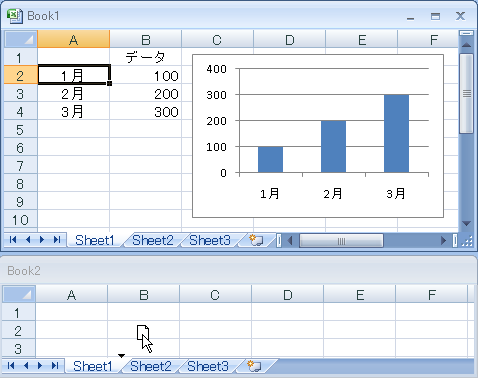This screenshot has width=478, height=378.
Task: Open Sheet3 tab in Book2
Action: tap(208, 366)
